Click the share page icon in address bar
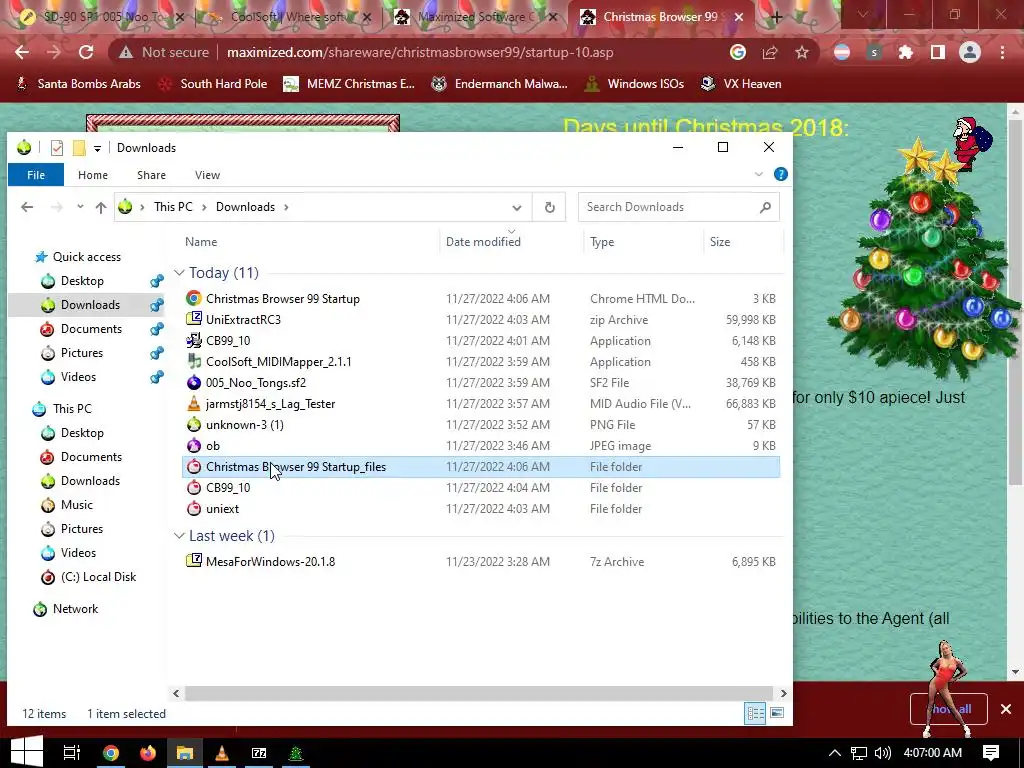Screen dimensions: 1024x768 (770, 52)
